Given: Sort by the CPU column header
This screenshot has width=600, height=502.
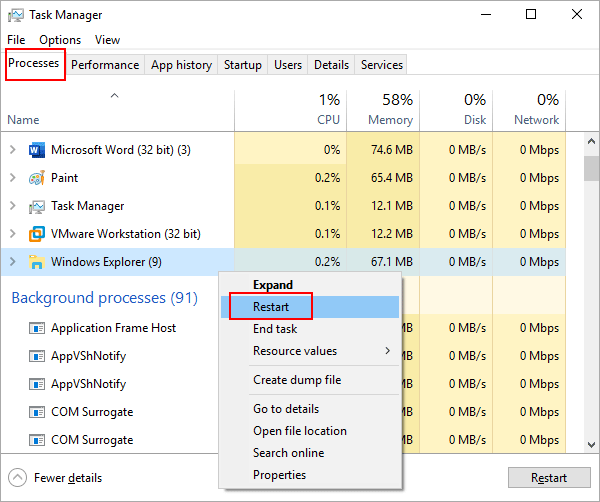Looking at the screenshot, I should [x=291, y=111].
